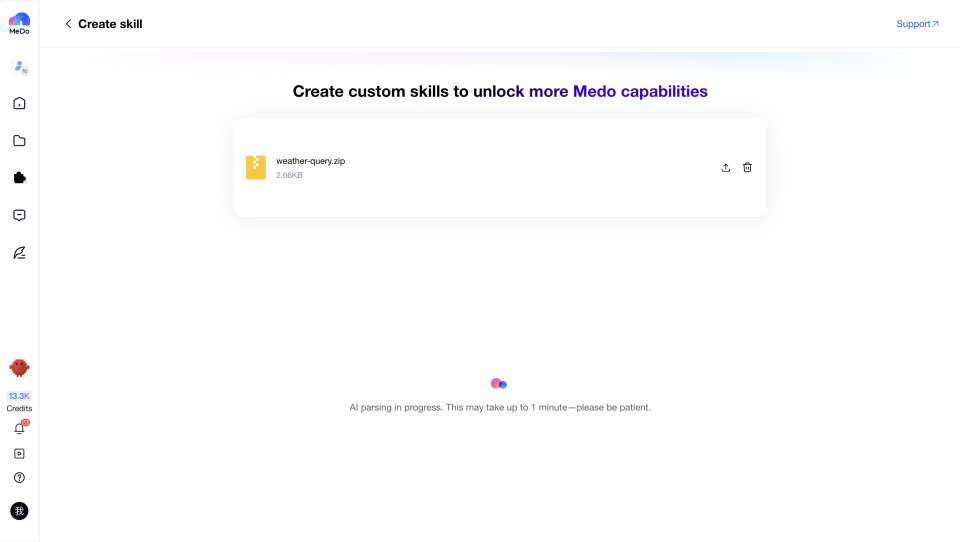Select the puzzle-piece skills icon

[20, 178]
